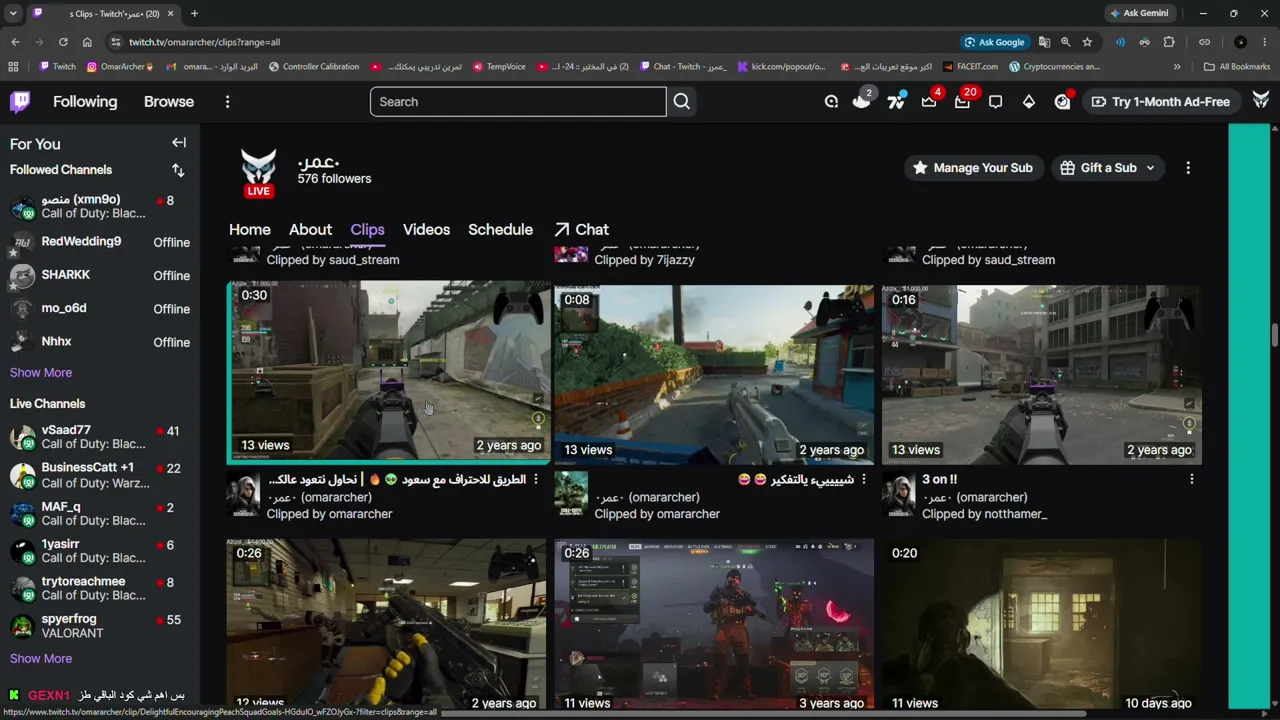This screenshot has width=1280, height=720.
Task: Open the search-lens icon left of cloud
Action: (831, 101)
